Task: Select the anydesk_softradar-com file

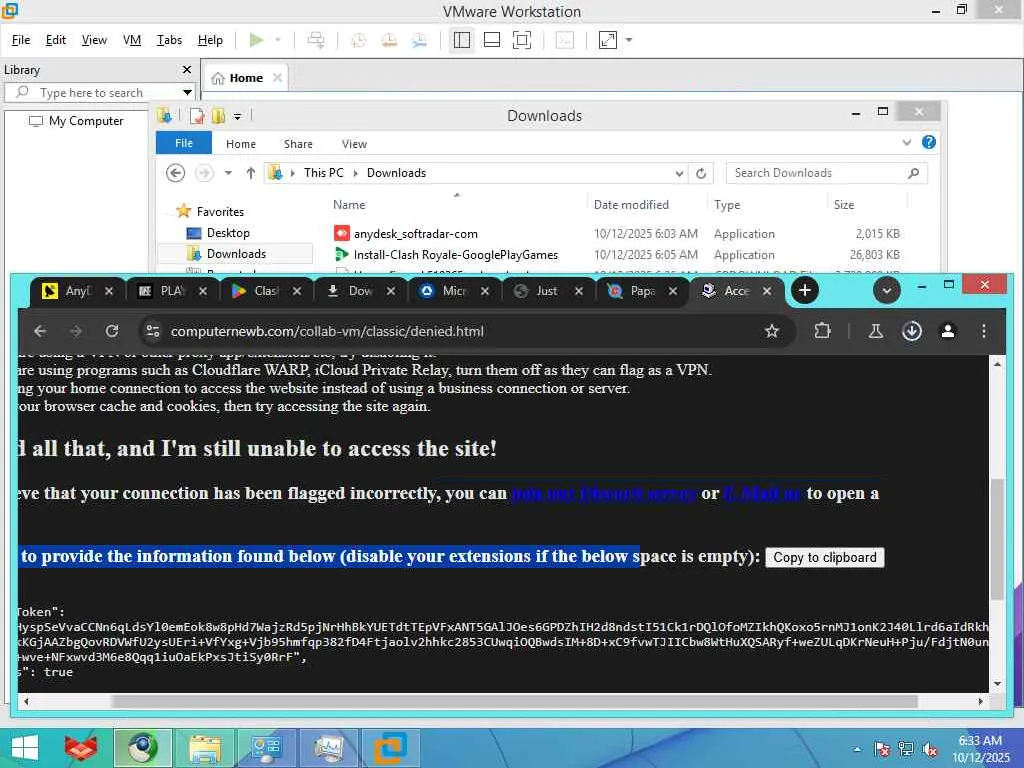Action: 415,234
